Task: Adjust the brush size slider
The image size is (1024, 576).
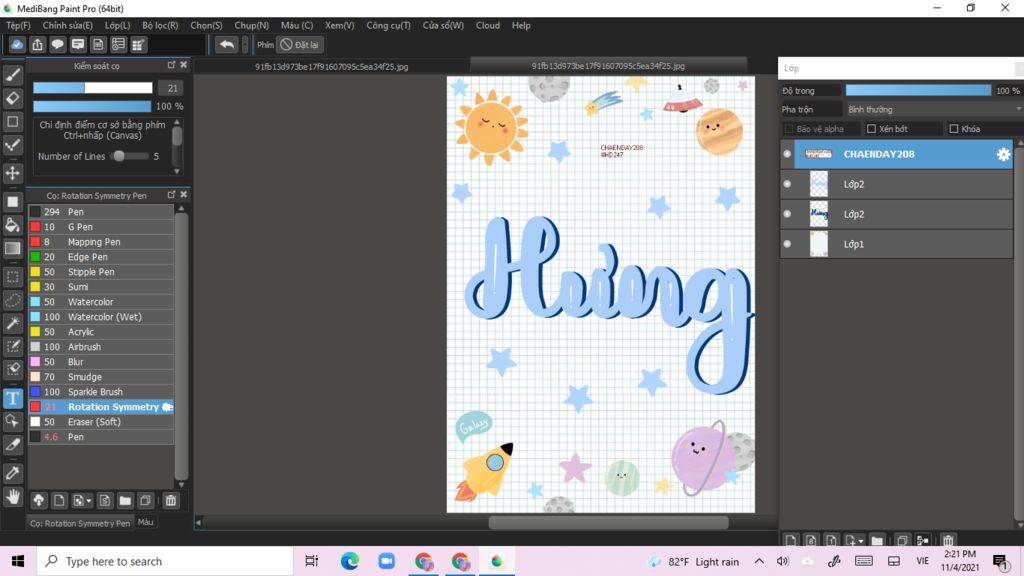Action: (93, 88)
